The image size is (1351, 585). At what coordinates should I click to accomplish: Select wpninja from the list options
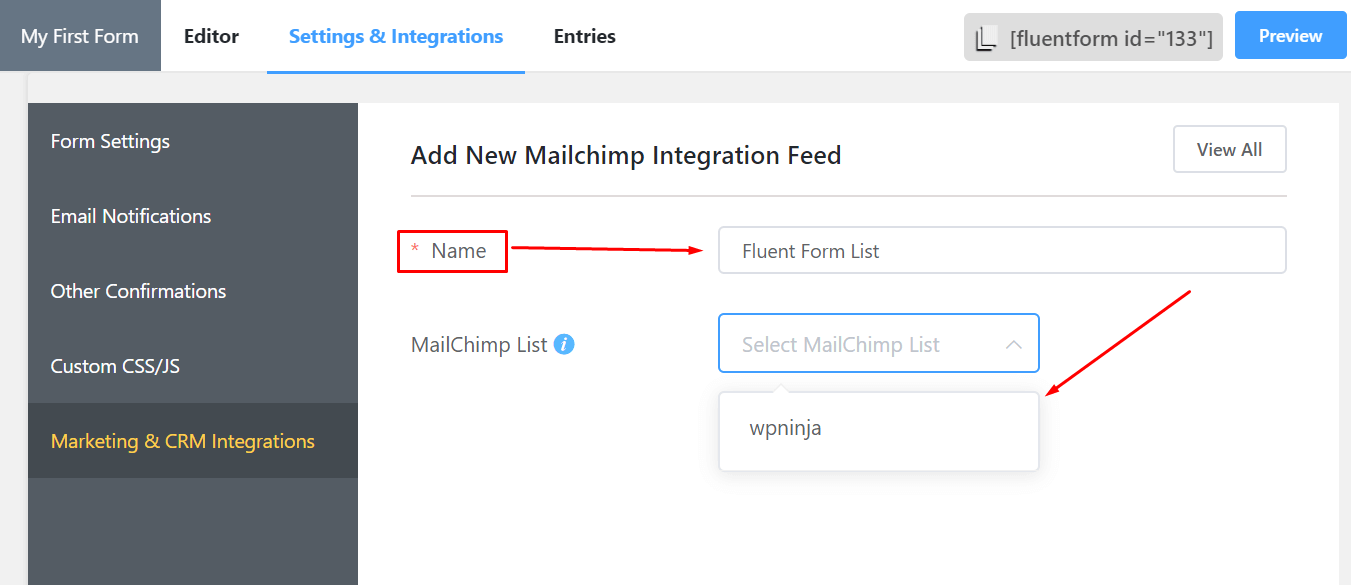coord(785,428)
